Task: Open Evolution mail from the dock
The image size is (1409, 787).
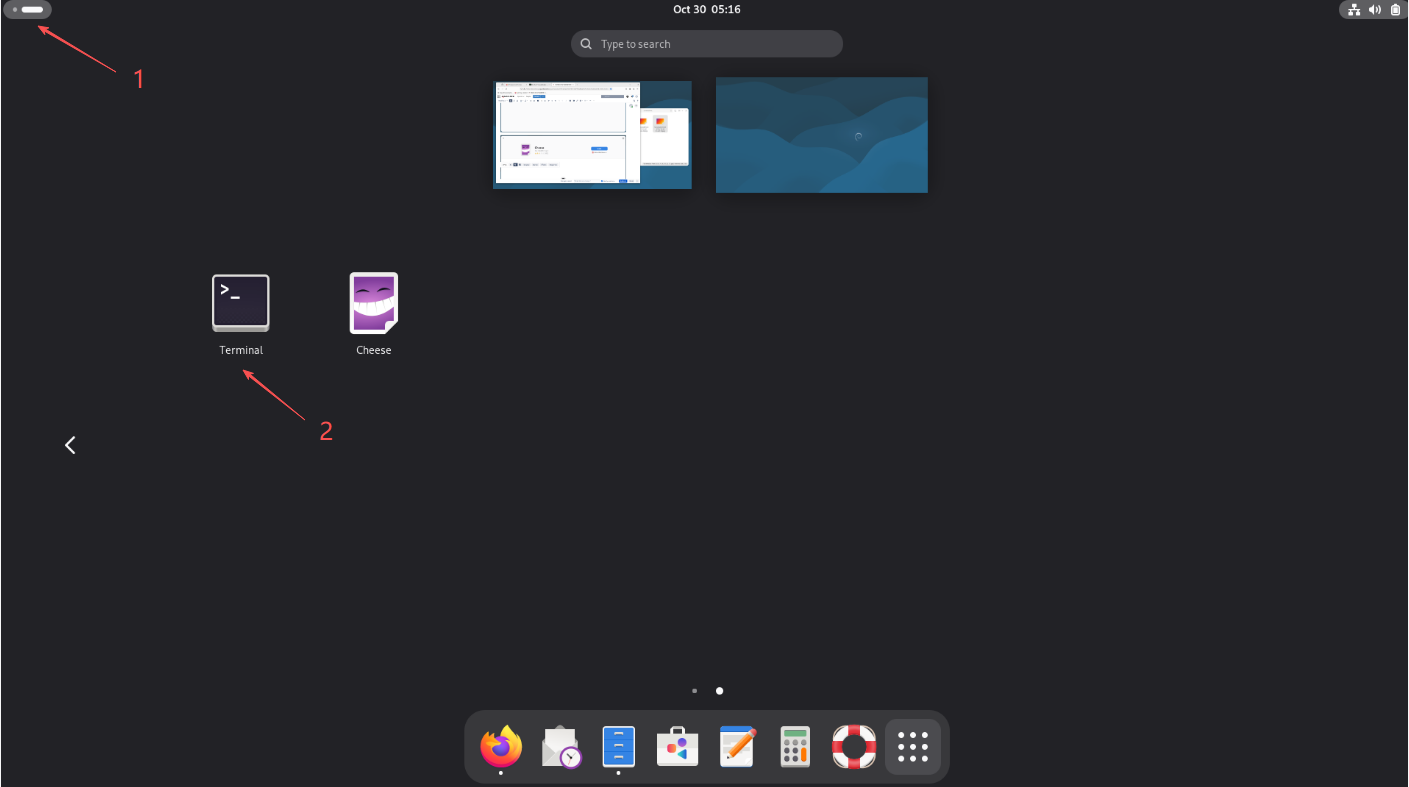Action: (562, 747)
